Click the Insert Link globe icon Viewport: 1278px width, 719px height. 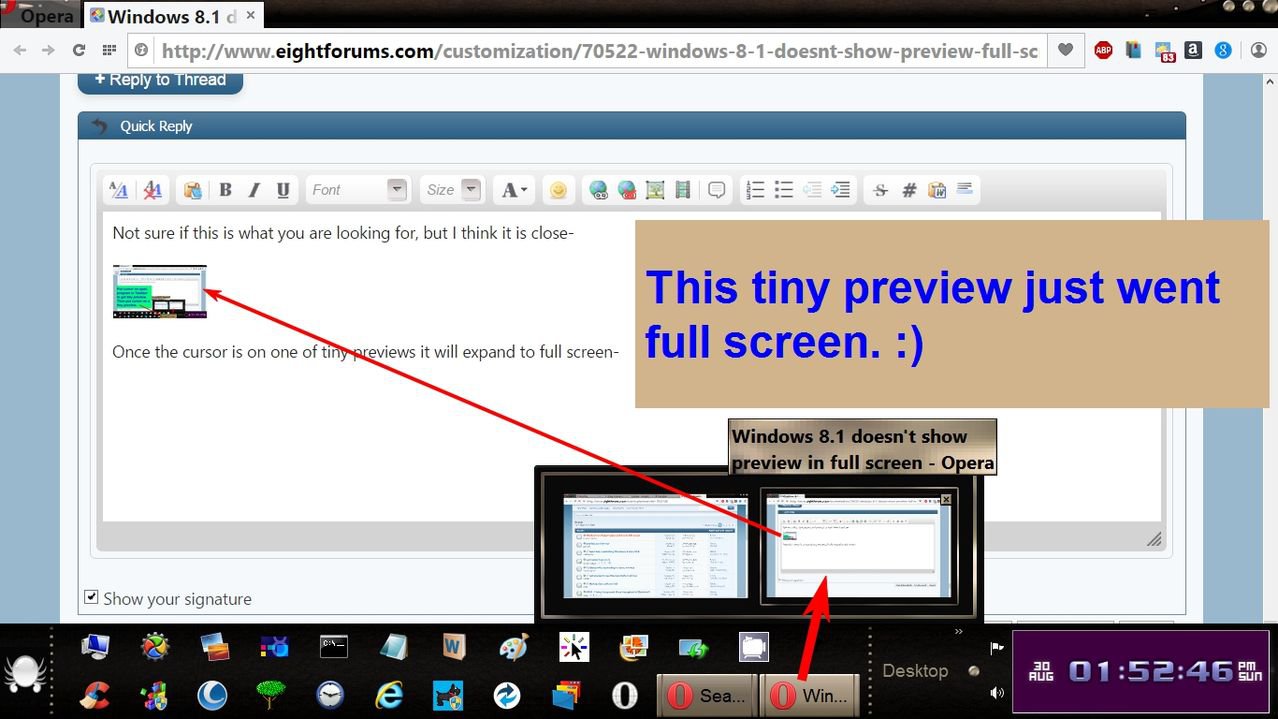(x=598, y=190)
